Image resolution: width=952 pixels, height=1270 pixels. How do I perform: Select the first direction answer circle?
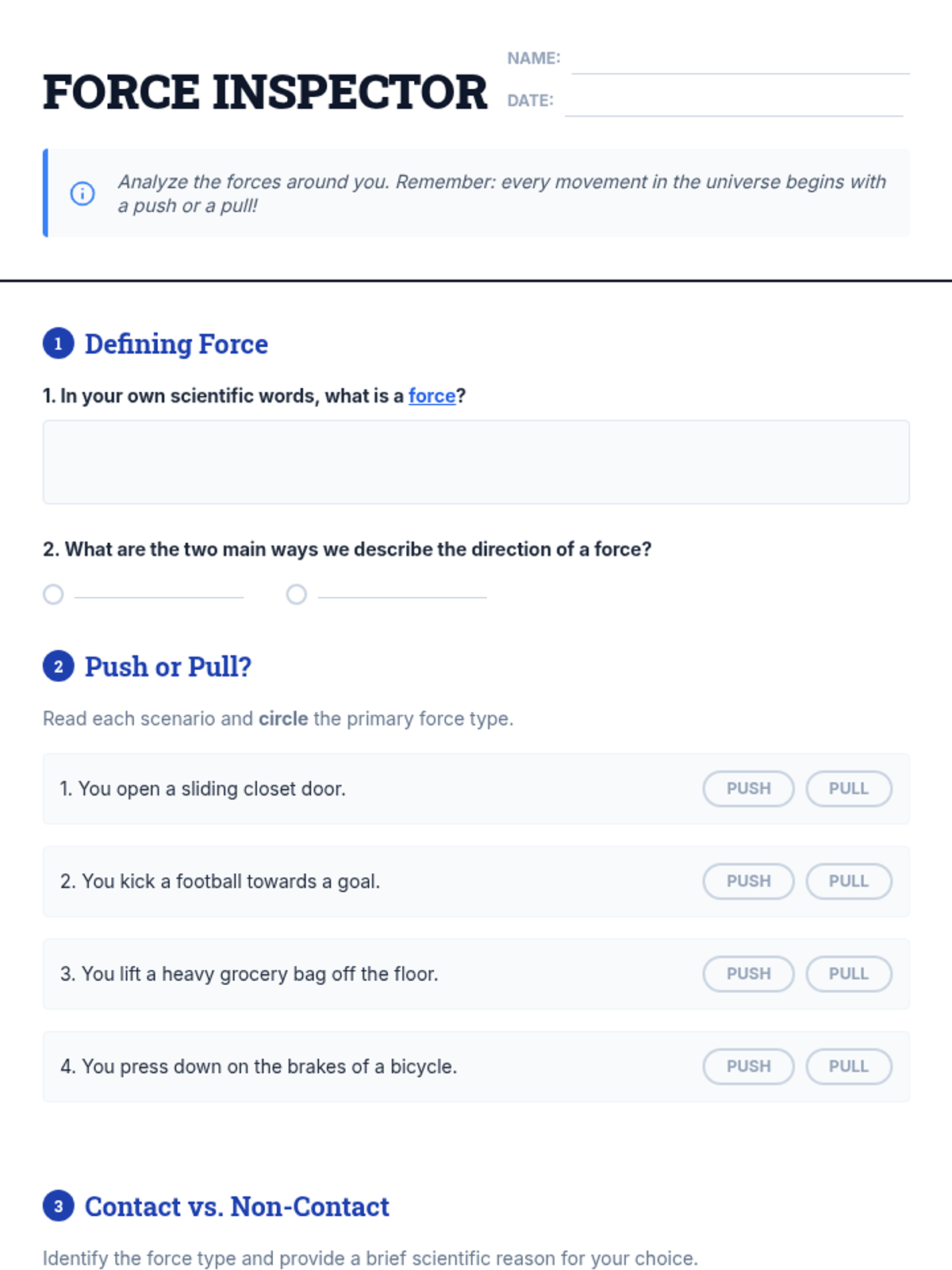point(53,595)
